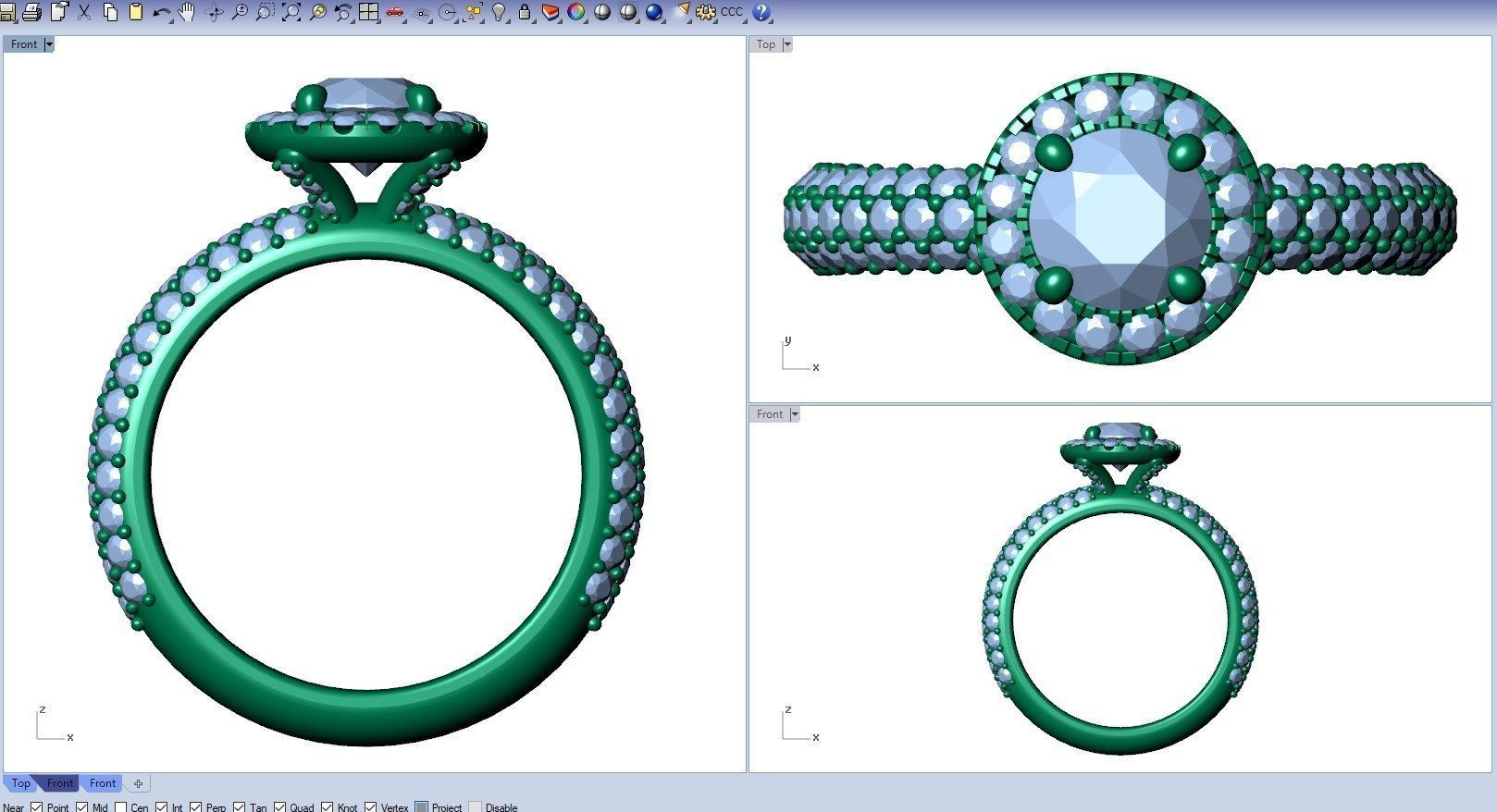Screen dimensions: 1497x812
Task: Click the Shaded viewport sphere icon
Action: tap(628, 12)
